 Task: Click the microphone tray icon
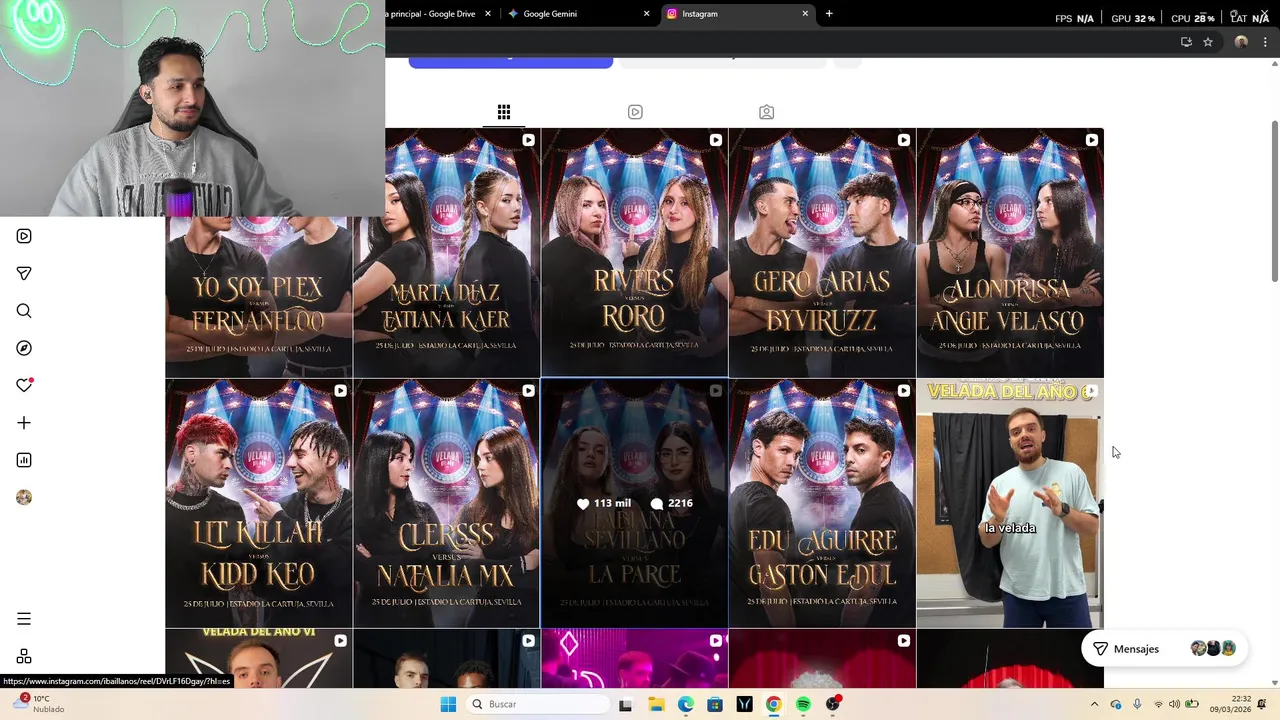click(x=1137, y=705)
